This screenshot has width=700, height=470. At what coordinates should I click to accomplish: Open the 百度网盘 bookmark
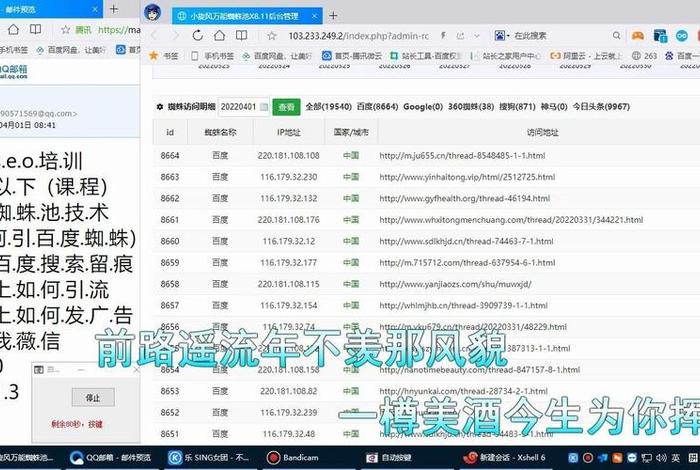[x=277, y=56]
